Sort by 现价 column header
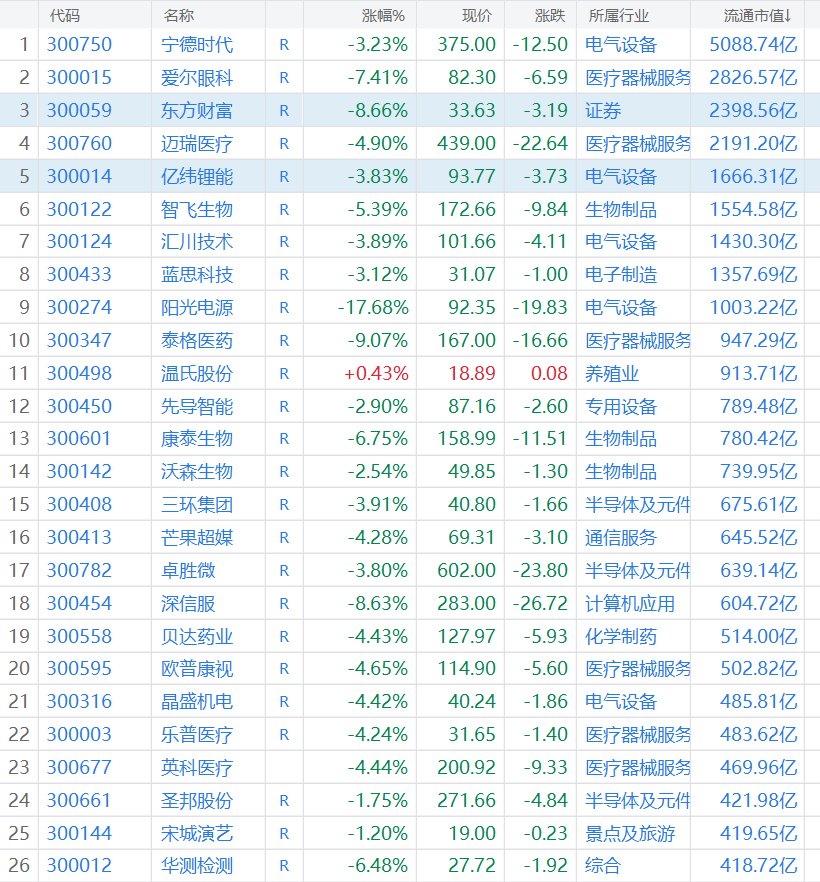Viewport: 820px width, 882px height. click(x=477, y=16)
